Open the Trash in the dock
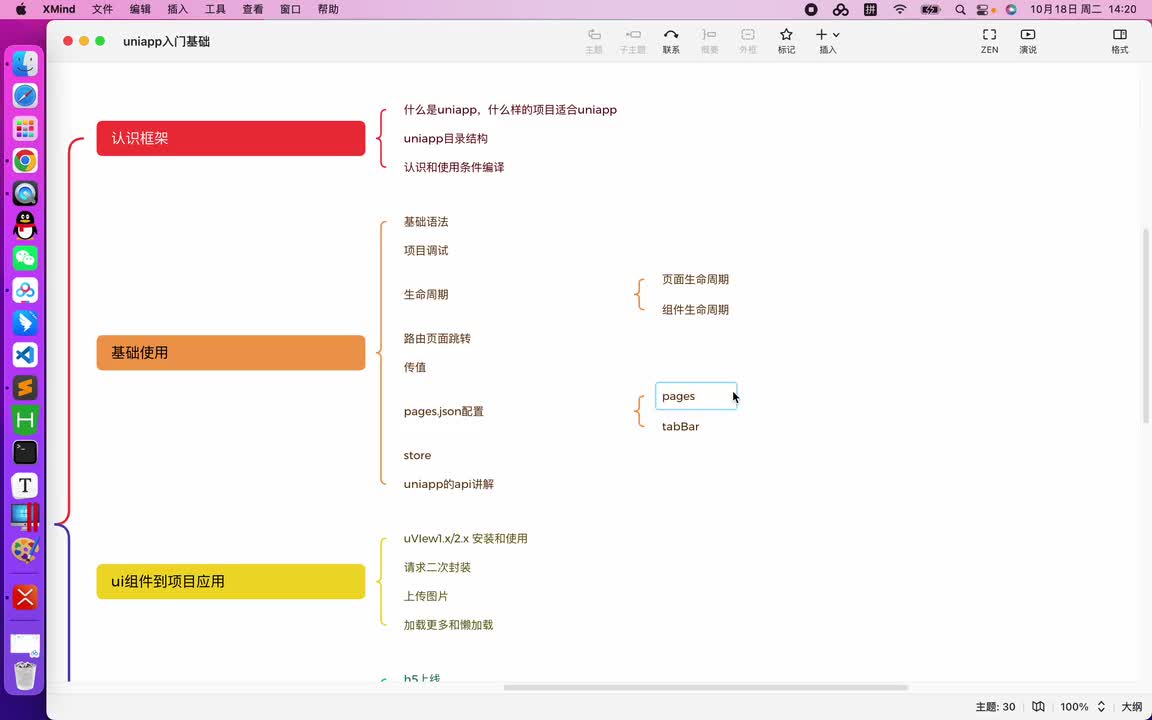This screenshot has height=720, width=1152. [x=25, y=675]
